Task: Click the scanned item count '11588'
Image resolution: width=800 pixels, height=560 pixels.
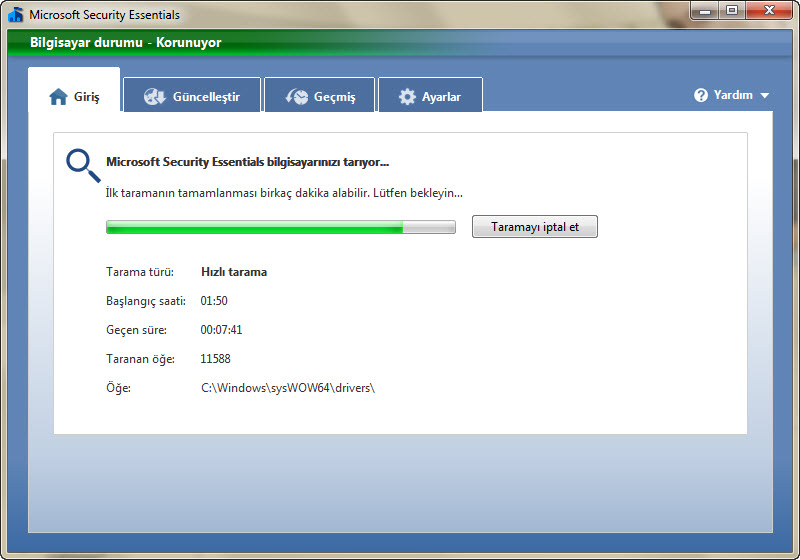Action: coord(215,359)
